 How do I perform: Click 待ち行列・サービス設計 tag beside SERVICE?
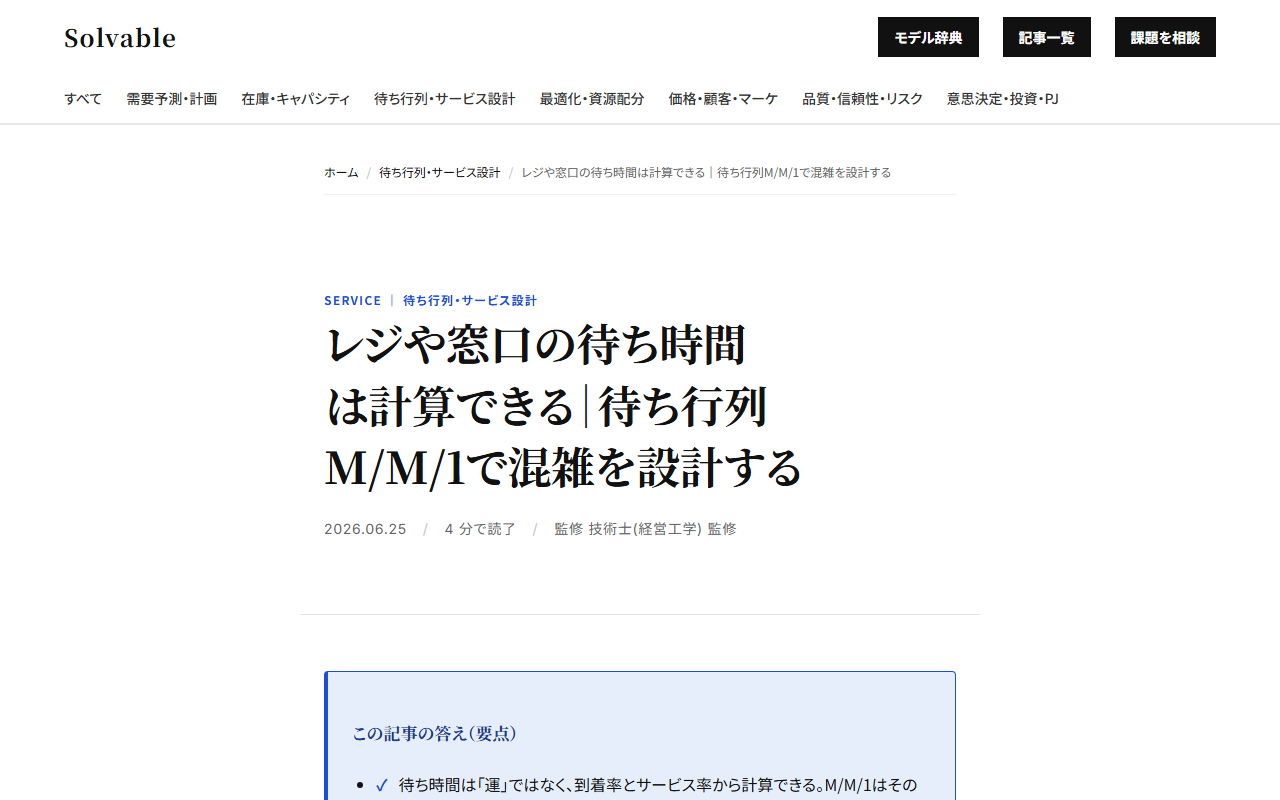470,300
